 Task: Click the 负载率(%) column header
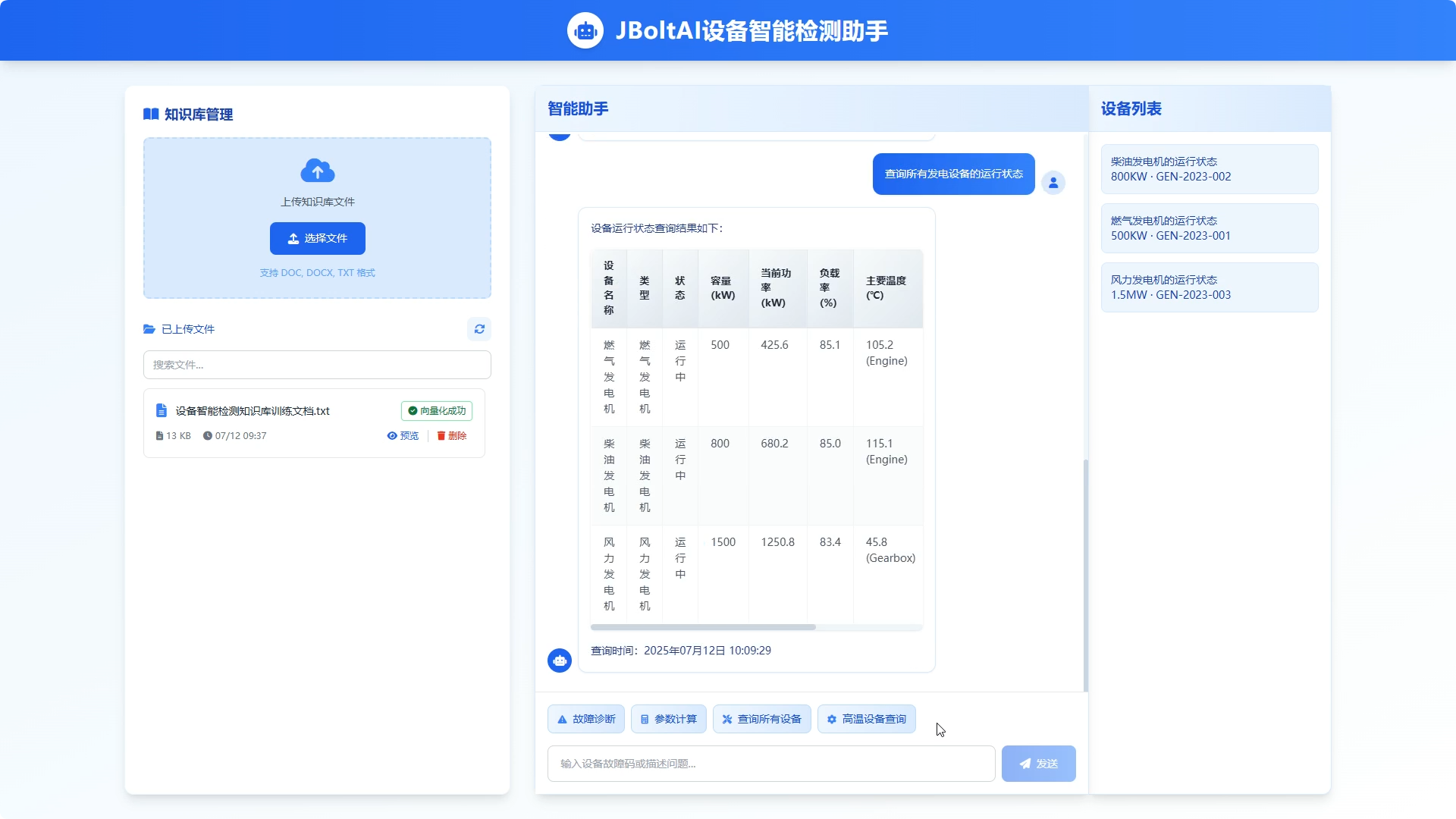[x=830, y=288]
